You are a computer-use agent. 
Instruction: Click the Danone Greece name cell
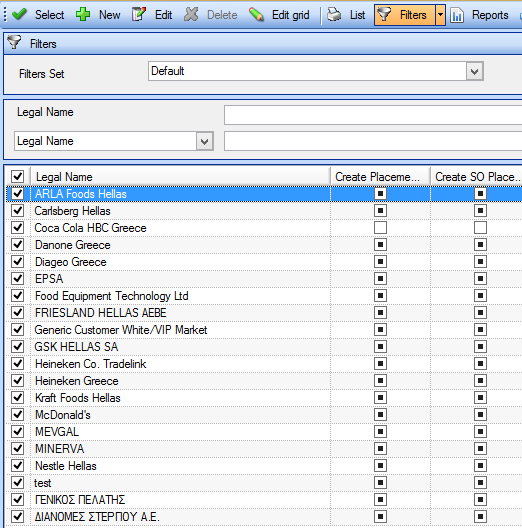[x=180, y=244]
